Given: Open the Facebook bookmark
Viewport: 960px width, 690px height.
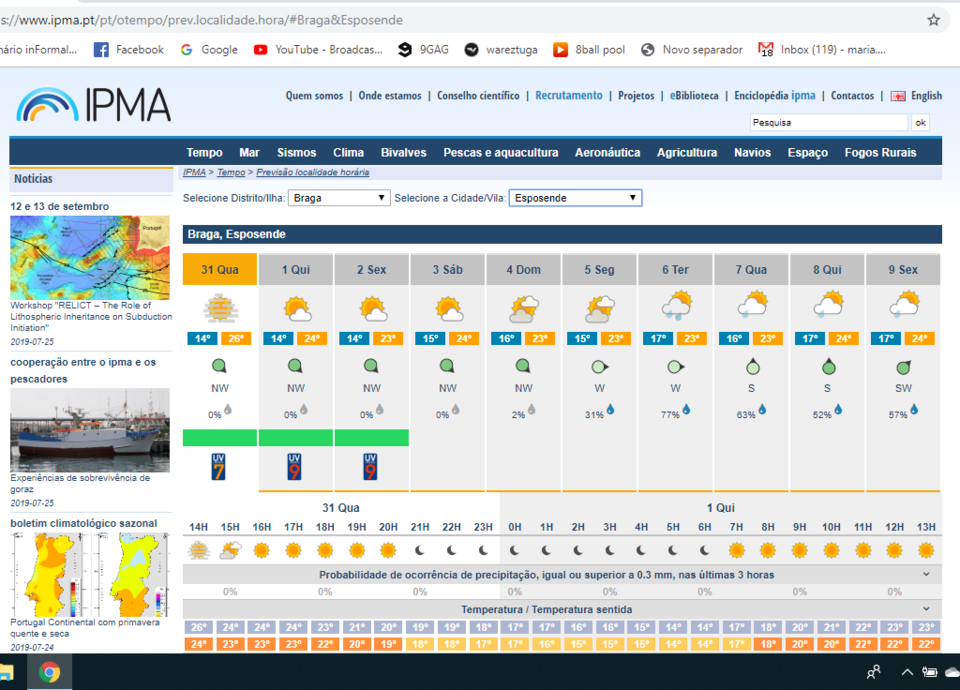Looking at the screenshot, I should [x=128, y=50].
